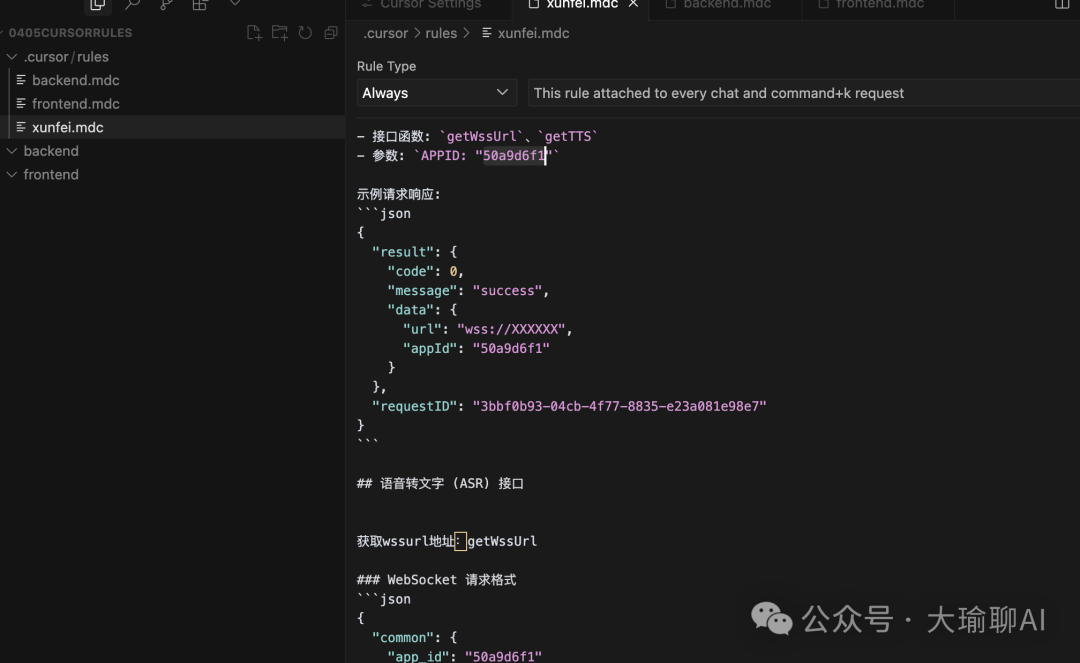The height and width of the screenshot is (663, 1080).
Task: Show more activity bar views chevron
Action: 235,3
